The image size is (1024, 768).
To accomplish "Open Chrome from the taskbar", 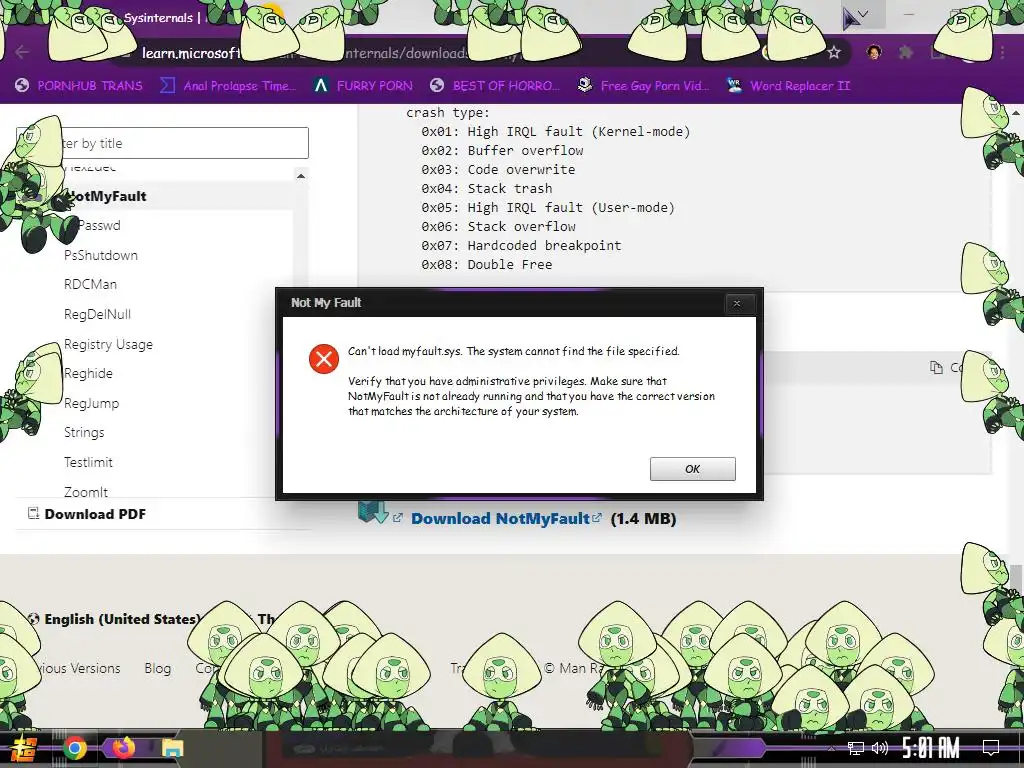I will [75, 748].
